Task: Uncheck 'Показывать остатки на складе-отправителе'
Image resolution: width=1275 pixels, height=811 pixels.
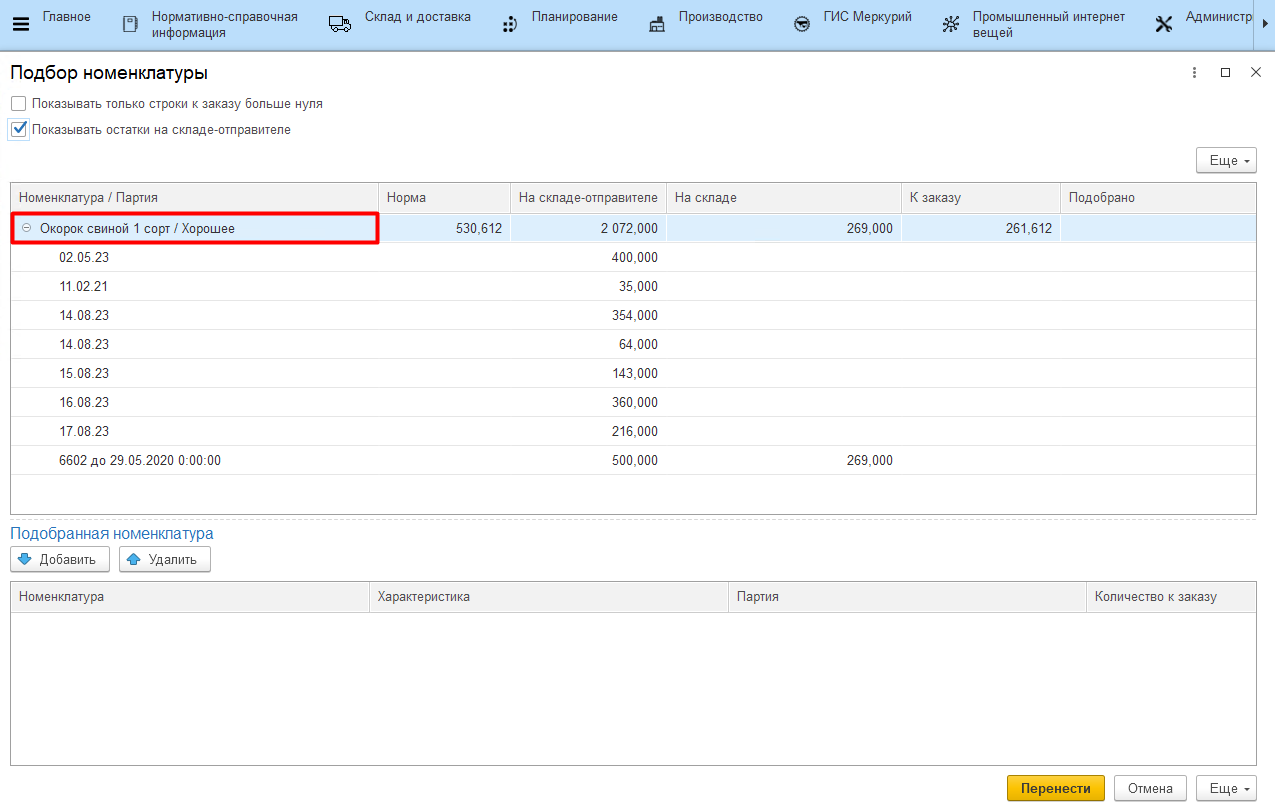Action: (x=19, y=129)
